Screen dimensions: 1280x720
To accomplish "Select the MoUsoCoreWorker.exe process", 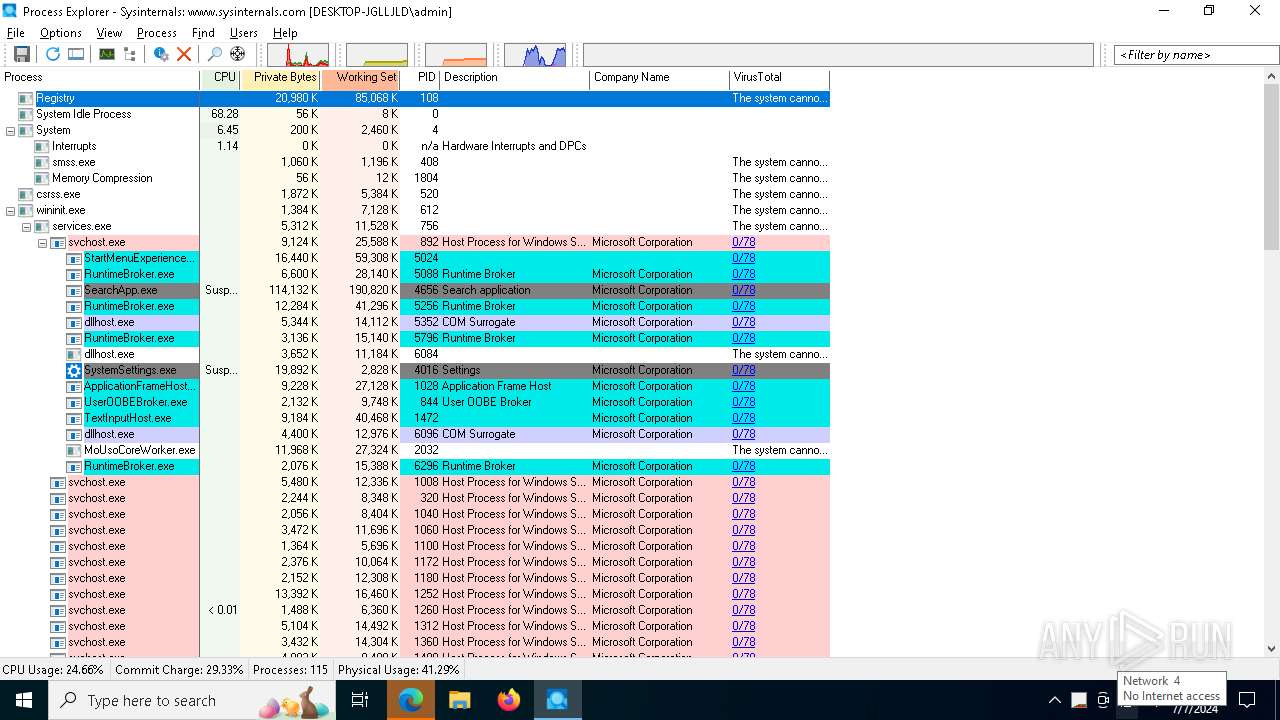I will 415,450.
